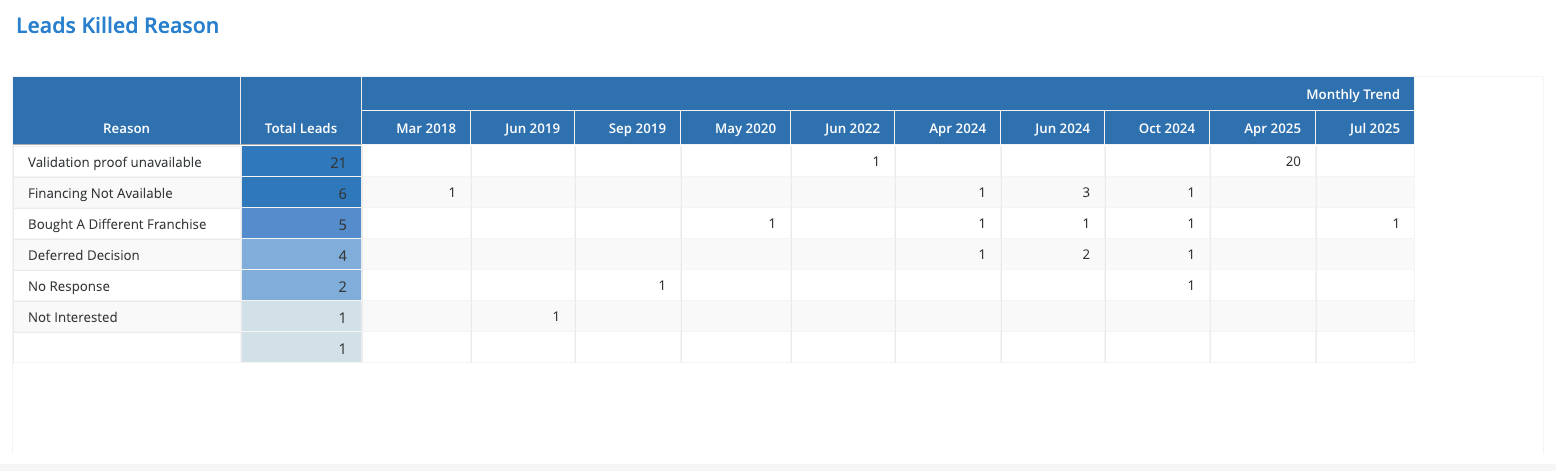This screenshot has width=1556, height=471.
Task: Sort by the Reason column header
Action: pos(126,128)
